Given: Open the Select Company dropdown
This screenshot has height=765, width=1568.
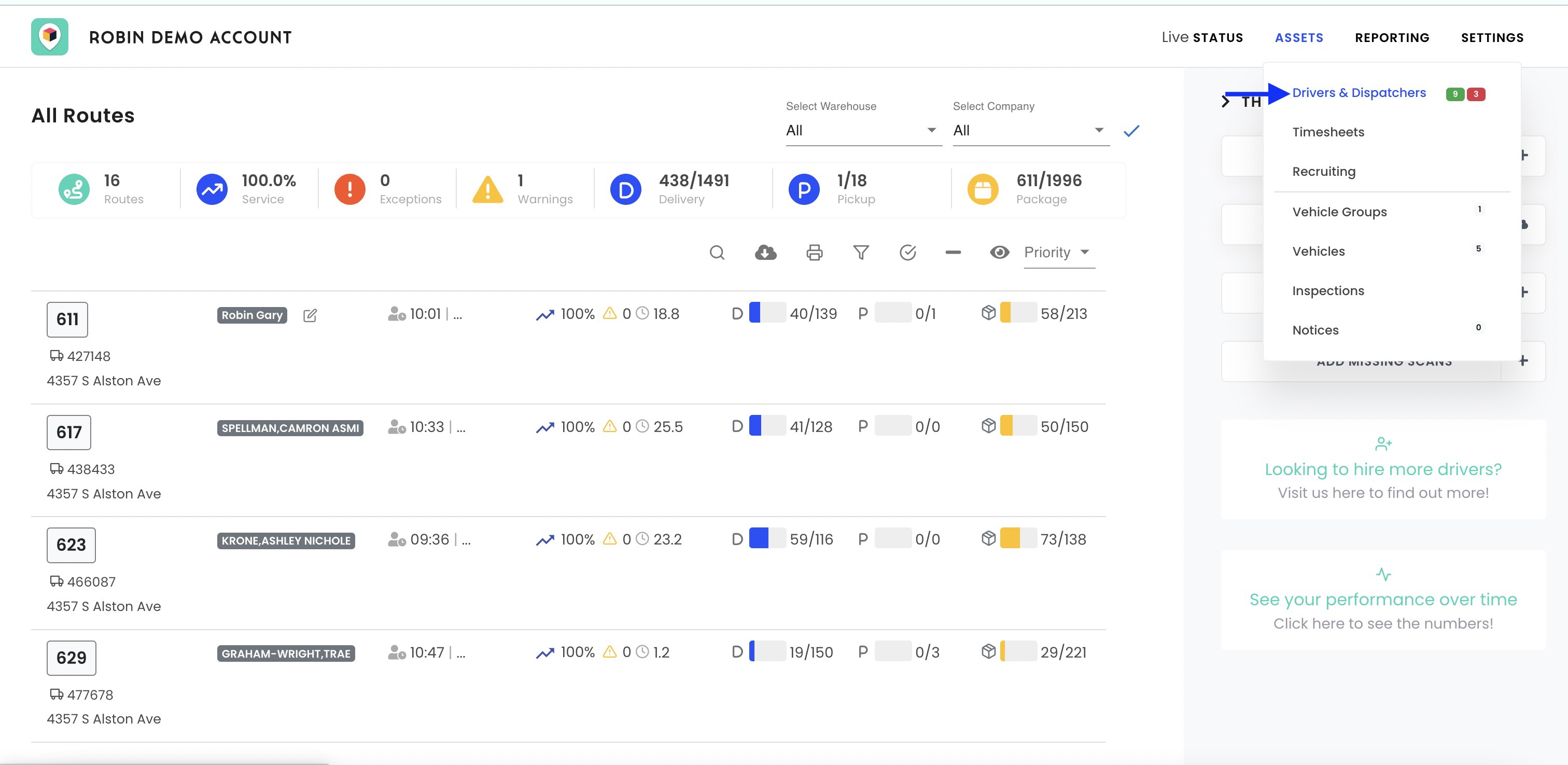Looking at the screenshot, I should point(1030,130).
